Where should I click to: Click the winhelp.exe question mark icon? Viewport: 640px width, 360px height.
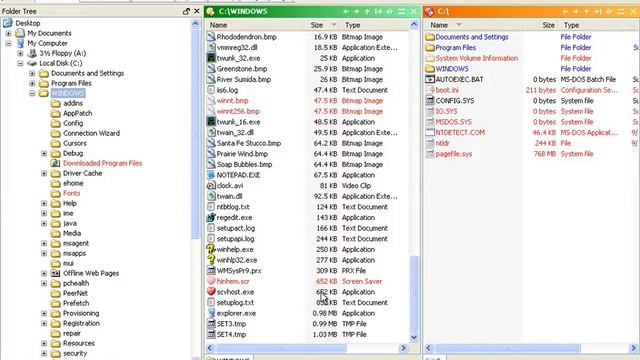point(211,249)
